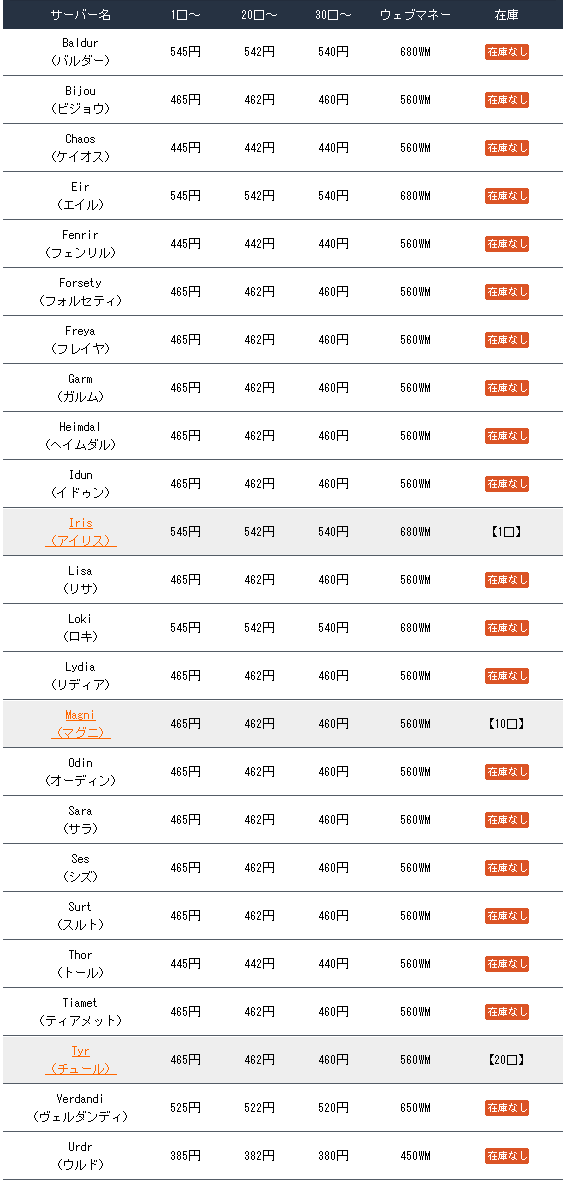The image size is (570, 1180).
Task: Select the 【20口】 stock value for Tyr
Action: pos(507,1060)
